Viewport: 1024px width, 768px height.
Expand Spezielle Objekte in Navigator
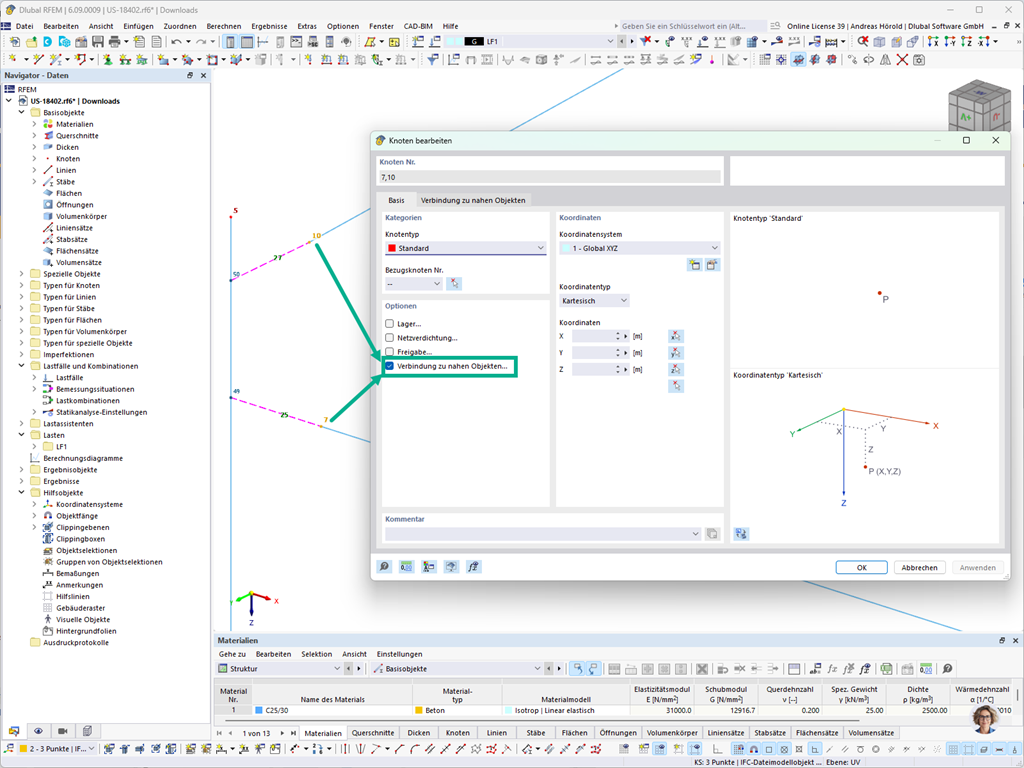[22, 274]
